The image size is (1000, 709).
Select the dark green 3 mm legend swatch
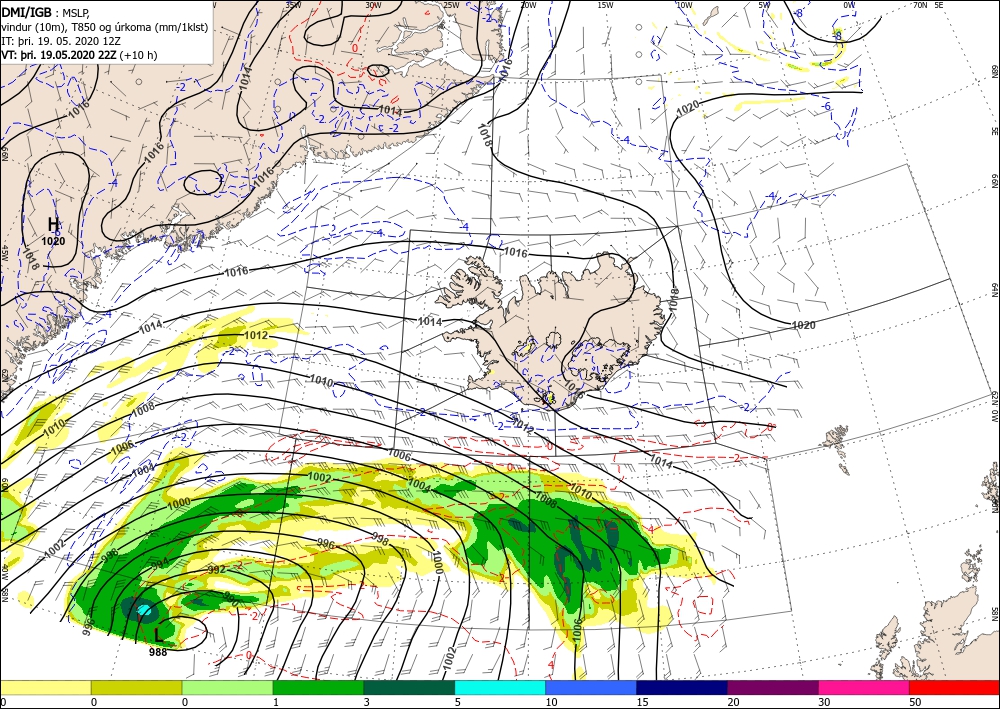click(x=409, y=687)
